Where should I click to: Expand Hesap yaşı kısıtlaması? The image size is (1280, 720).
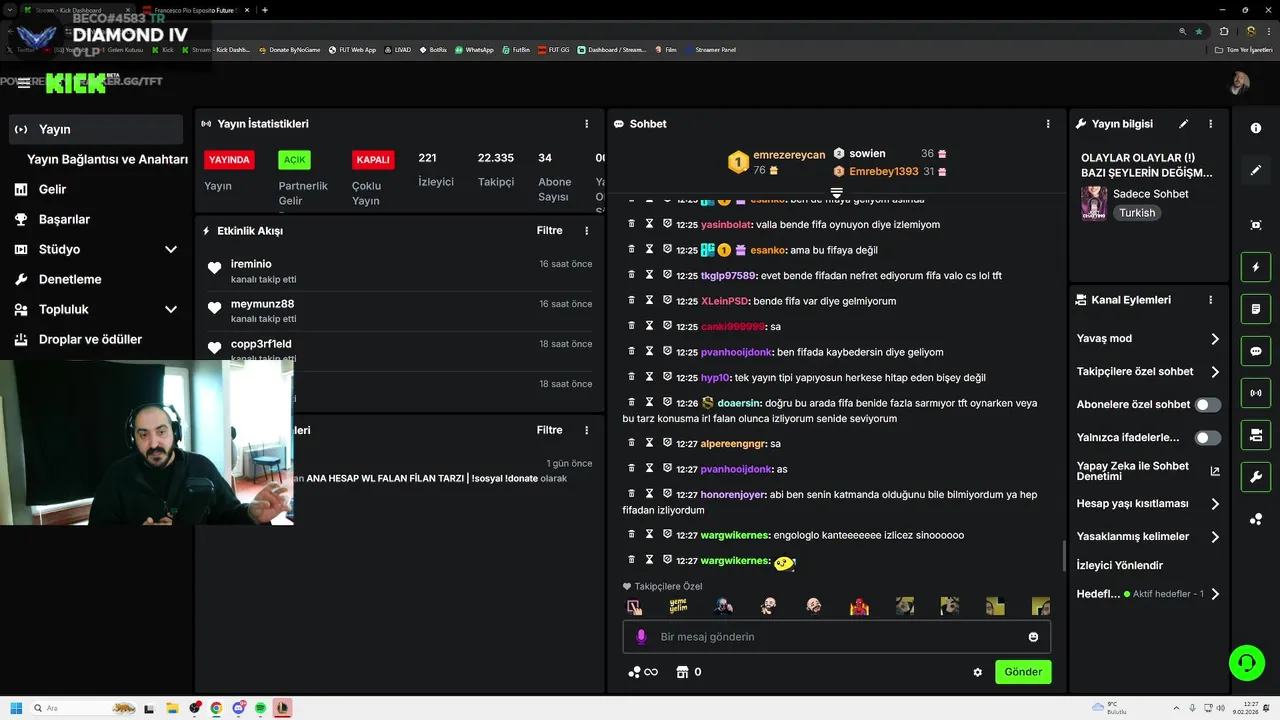tap(1214, 504)
